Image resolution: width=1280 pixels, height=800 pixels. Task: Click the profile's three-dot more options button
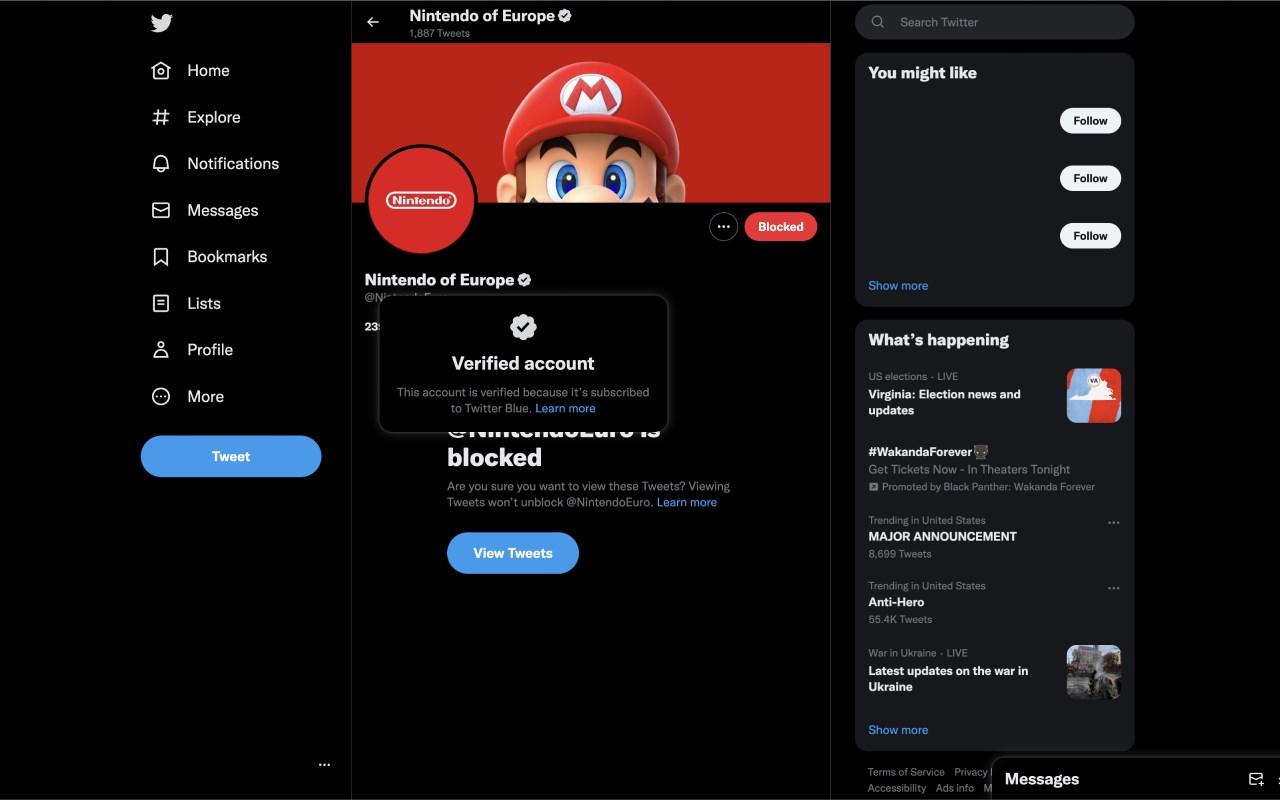(723, 227)
